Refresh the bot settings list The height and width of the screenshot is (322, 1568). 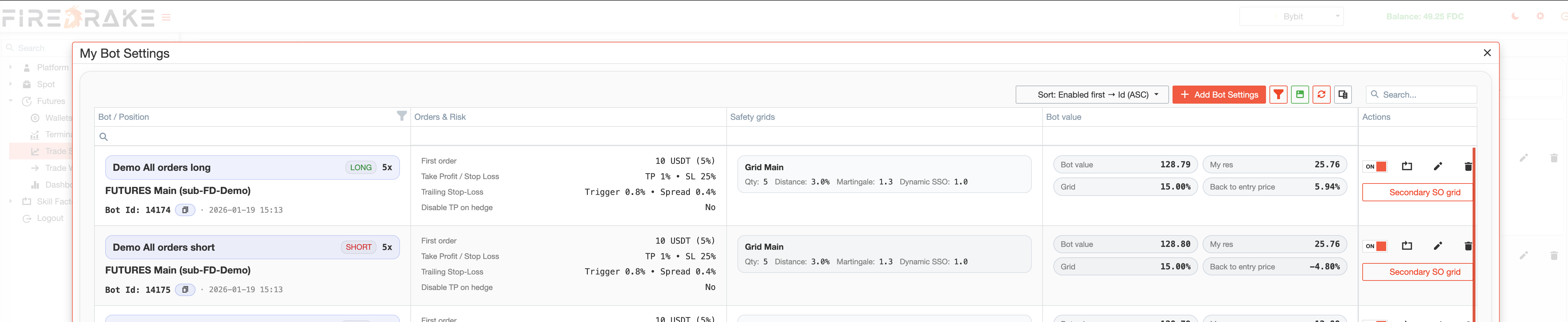coord(1321,94)
